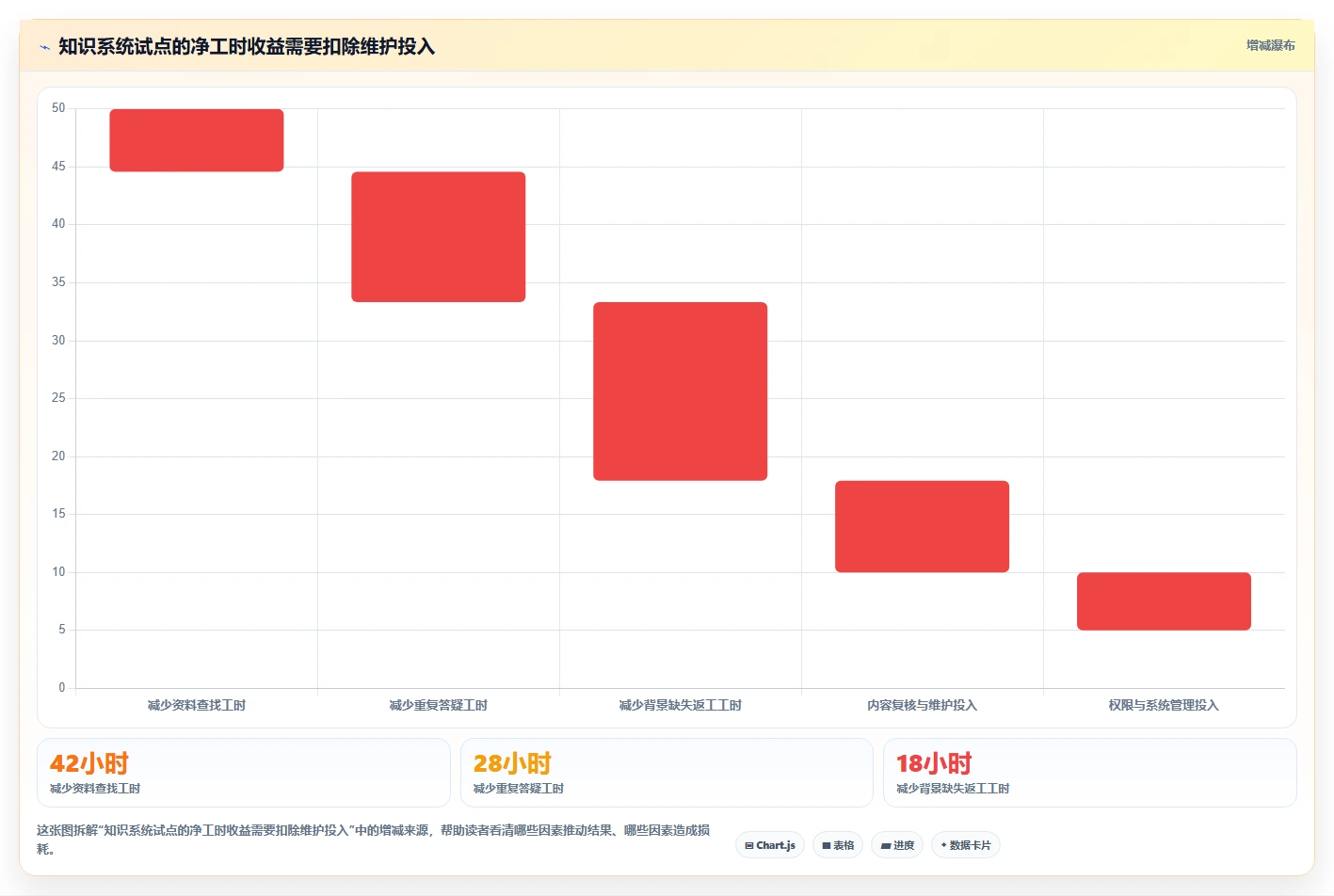Viewport: 1334px width, 896px height.
Task: Open the 28小时 data card
Action: tap(667, 773)
